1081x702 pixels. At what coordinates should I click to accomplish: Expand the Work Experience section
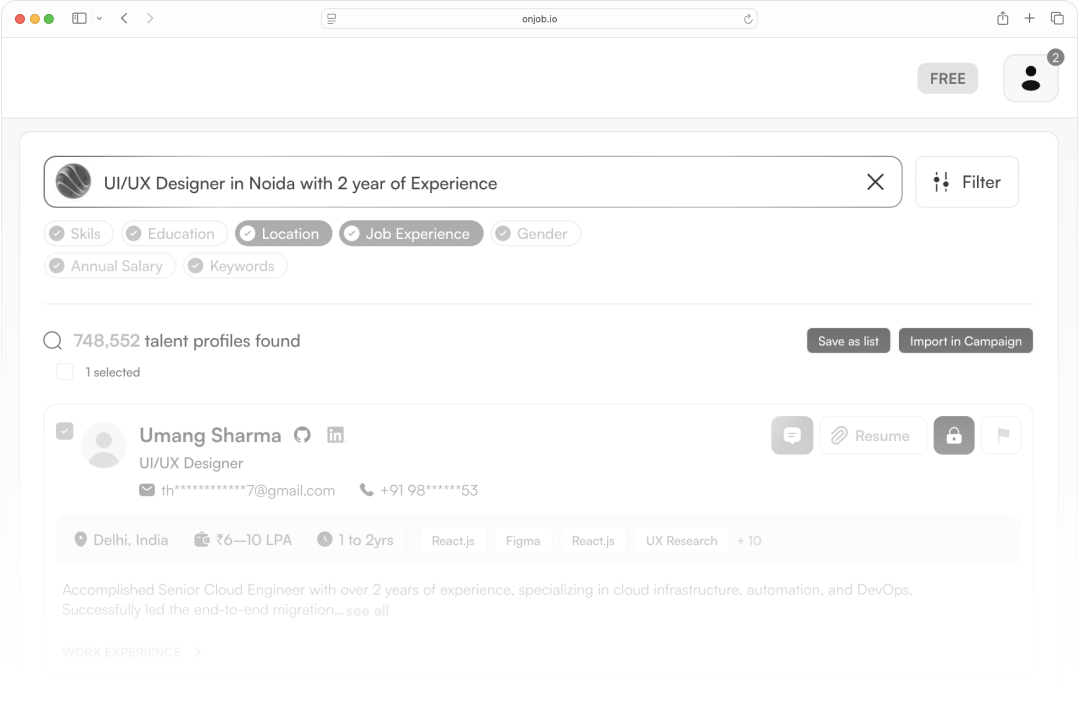(x=131, y=652)
